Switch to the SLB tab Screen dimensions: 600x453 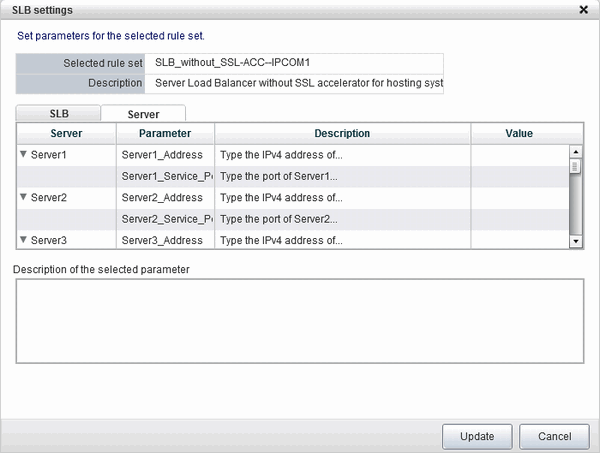click(x=59, y=114)
